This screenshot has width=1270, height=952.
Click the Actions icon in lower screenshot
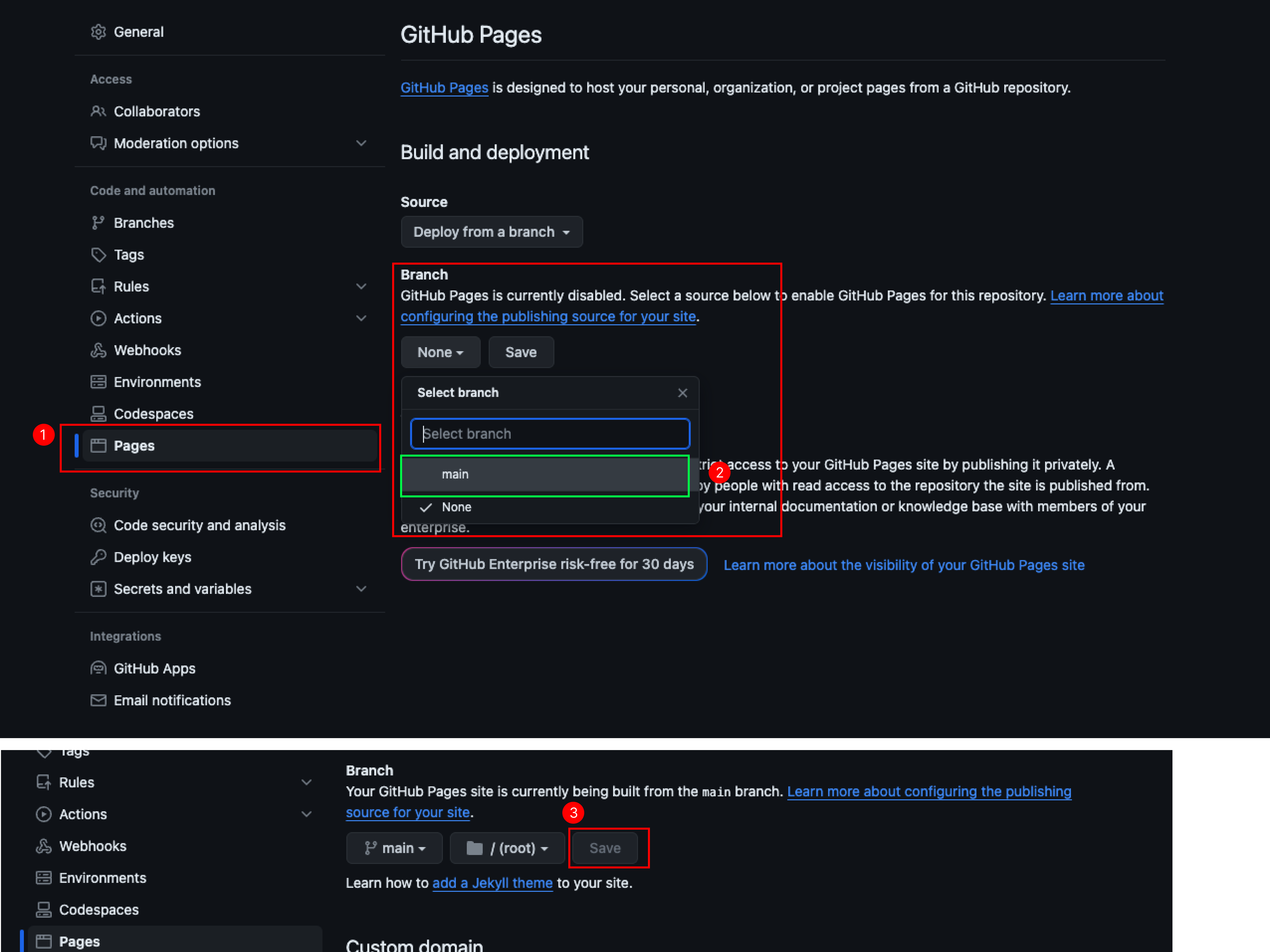(44, 814)
